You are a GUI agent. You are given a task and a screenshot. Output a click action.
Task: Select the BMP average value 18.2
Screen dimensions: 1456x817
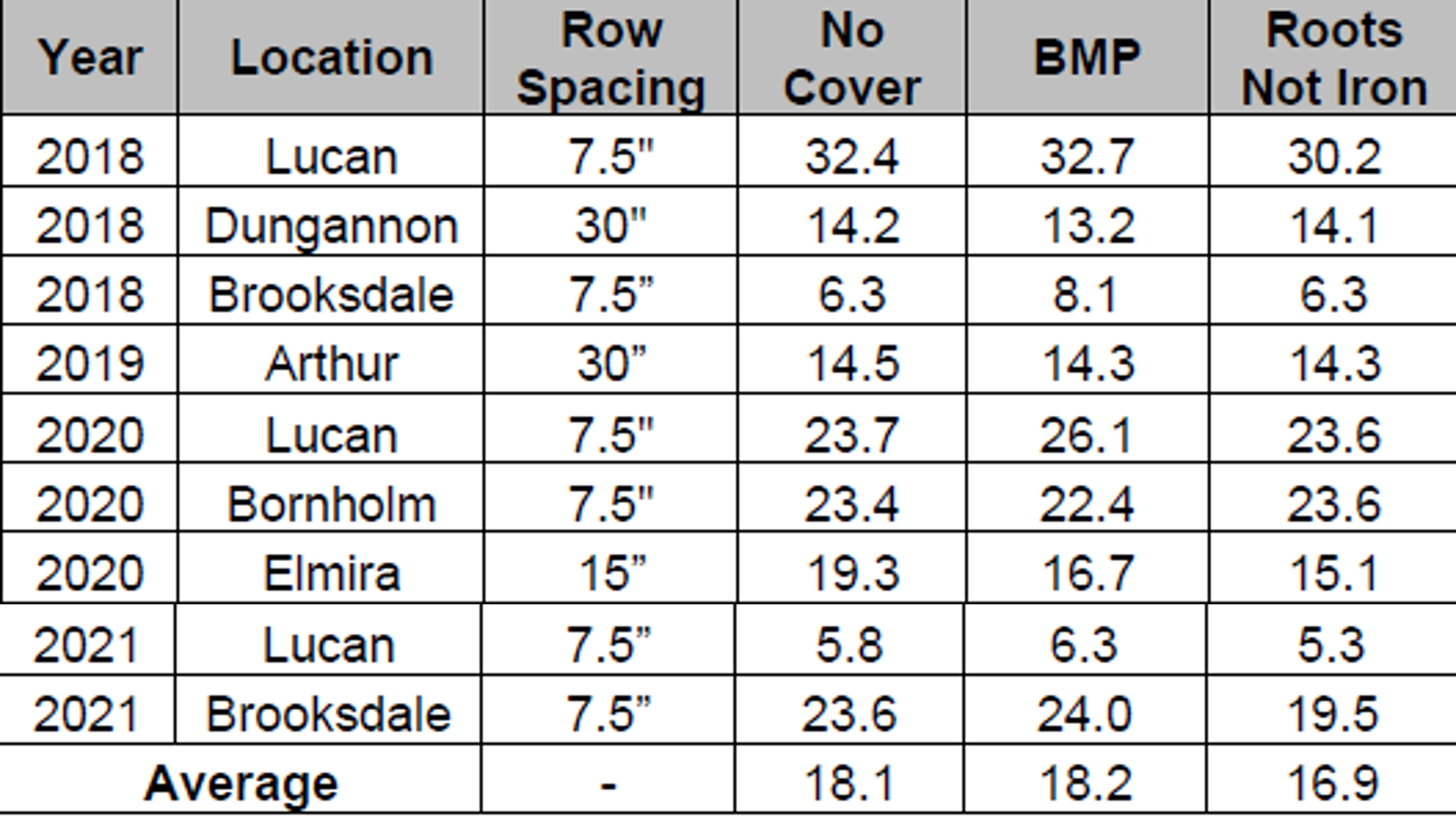coord(1085,782)
